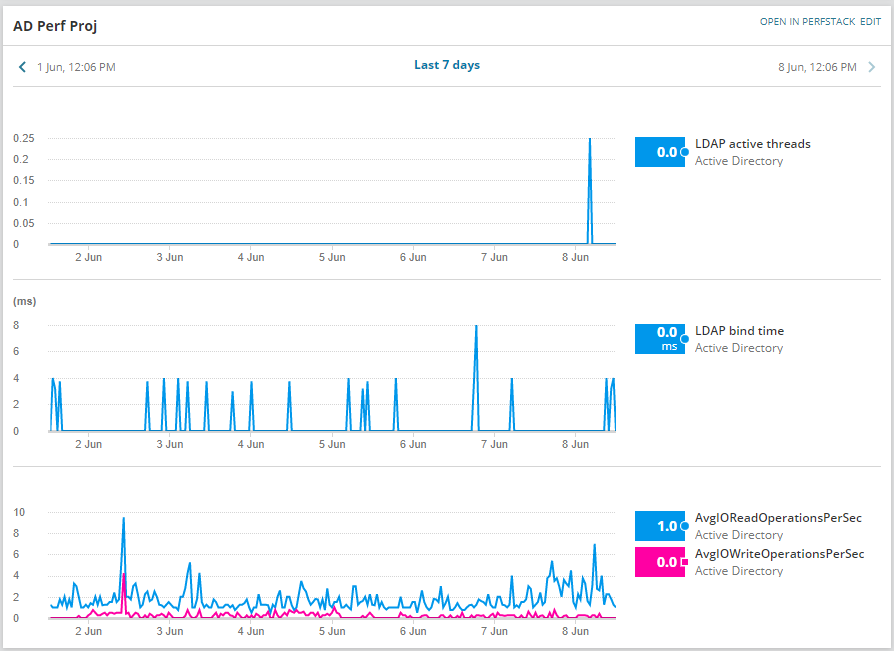
Task: Click the 1 Jun, 12:06 PM start date
Action: click(76, 67)
